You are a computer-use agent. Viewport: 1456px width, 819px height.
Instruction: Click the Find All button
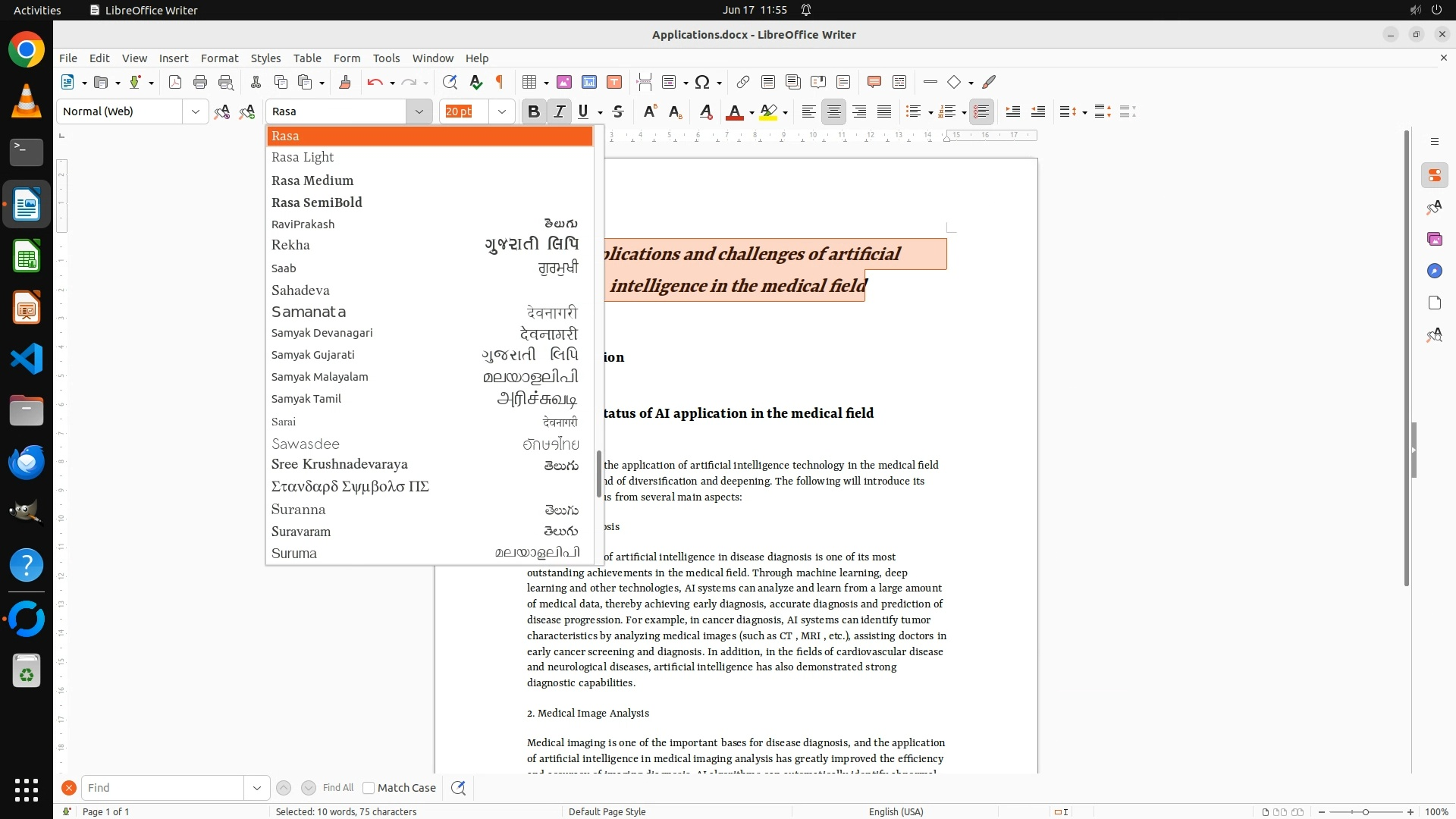point(338,788)
